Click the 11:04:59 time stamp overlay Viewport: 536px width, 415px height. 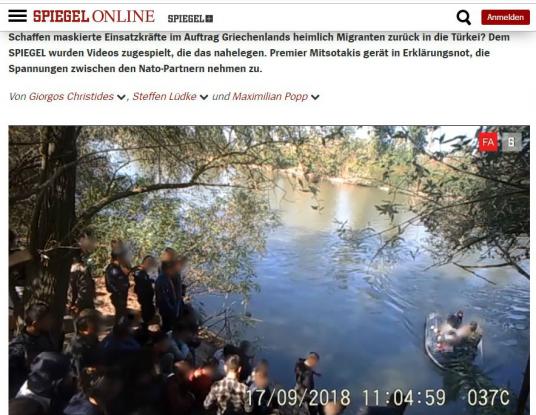[x=403, y=398]
